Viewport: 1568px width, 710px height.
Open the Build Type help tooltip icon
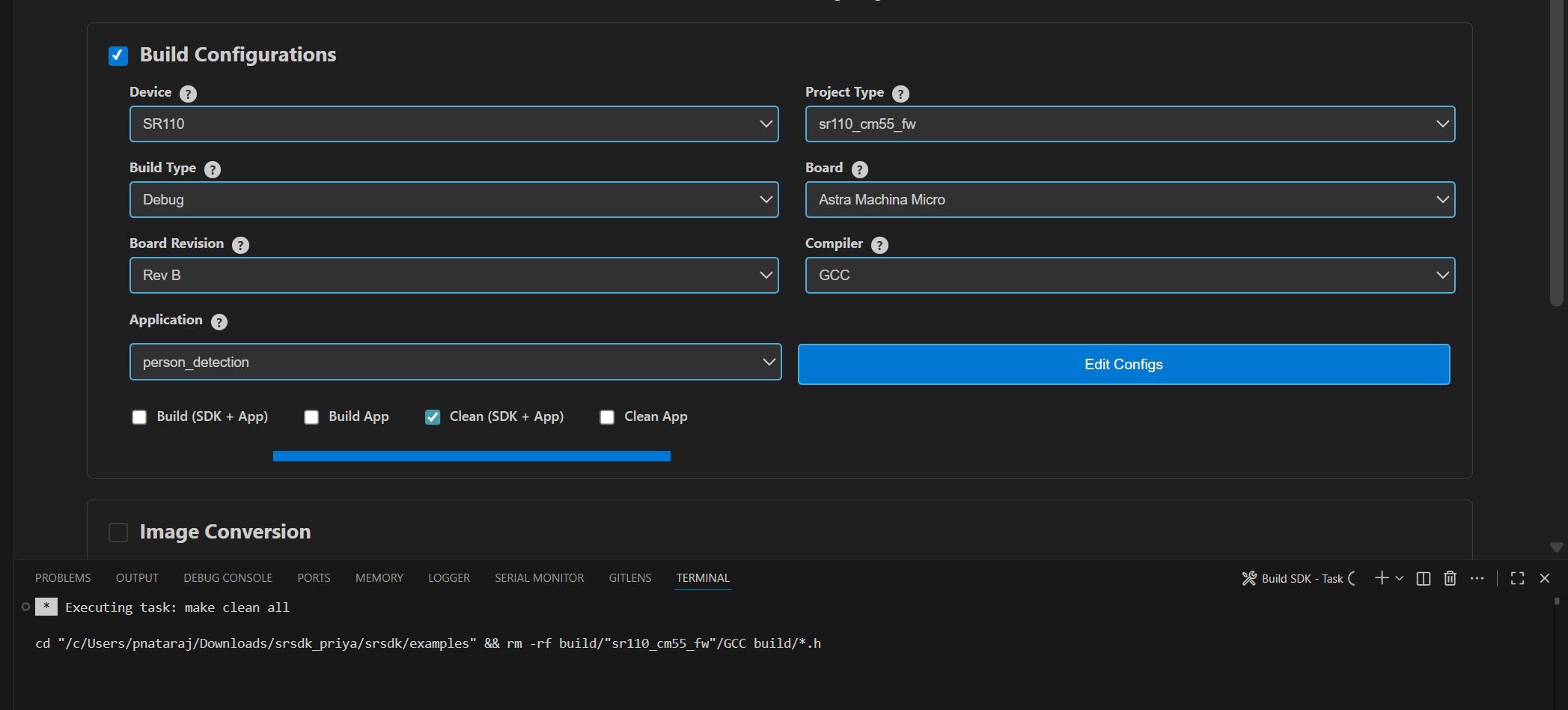[x=213, y=169]
